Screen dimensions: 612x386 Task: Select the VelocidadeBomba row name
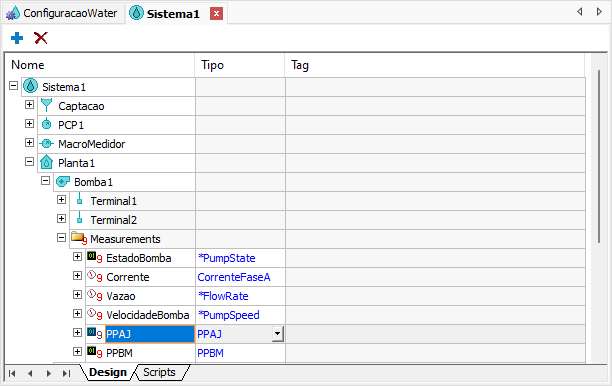148,315
